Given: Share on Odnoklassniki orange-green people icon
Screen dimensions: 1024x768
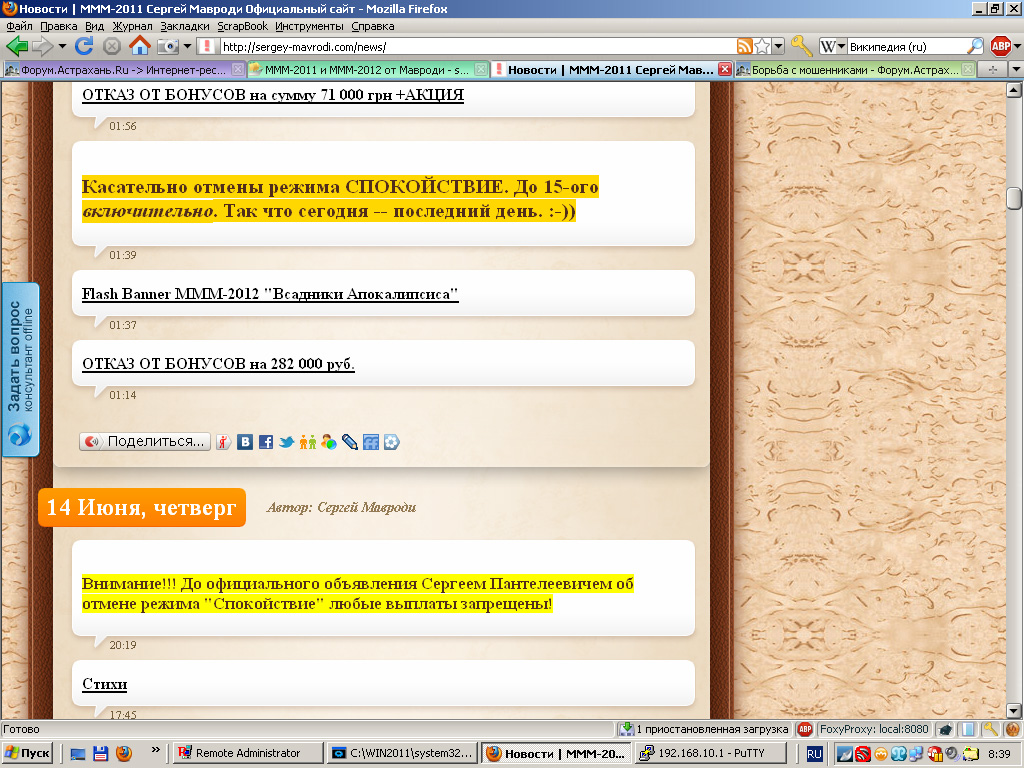Looking at the screenshot, I should (308, 442).
